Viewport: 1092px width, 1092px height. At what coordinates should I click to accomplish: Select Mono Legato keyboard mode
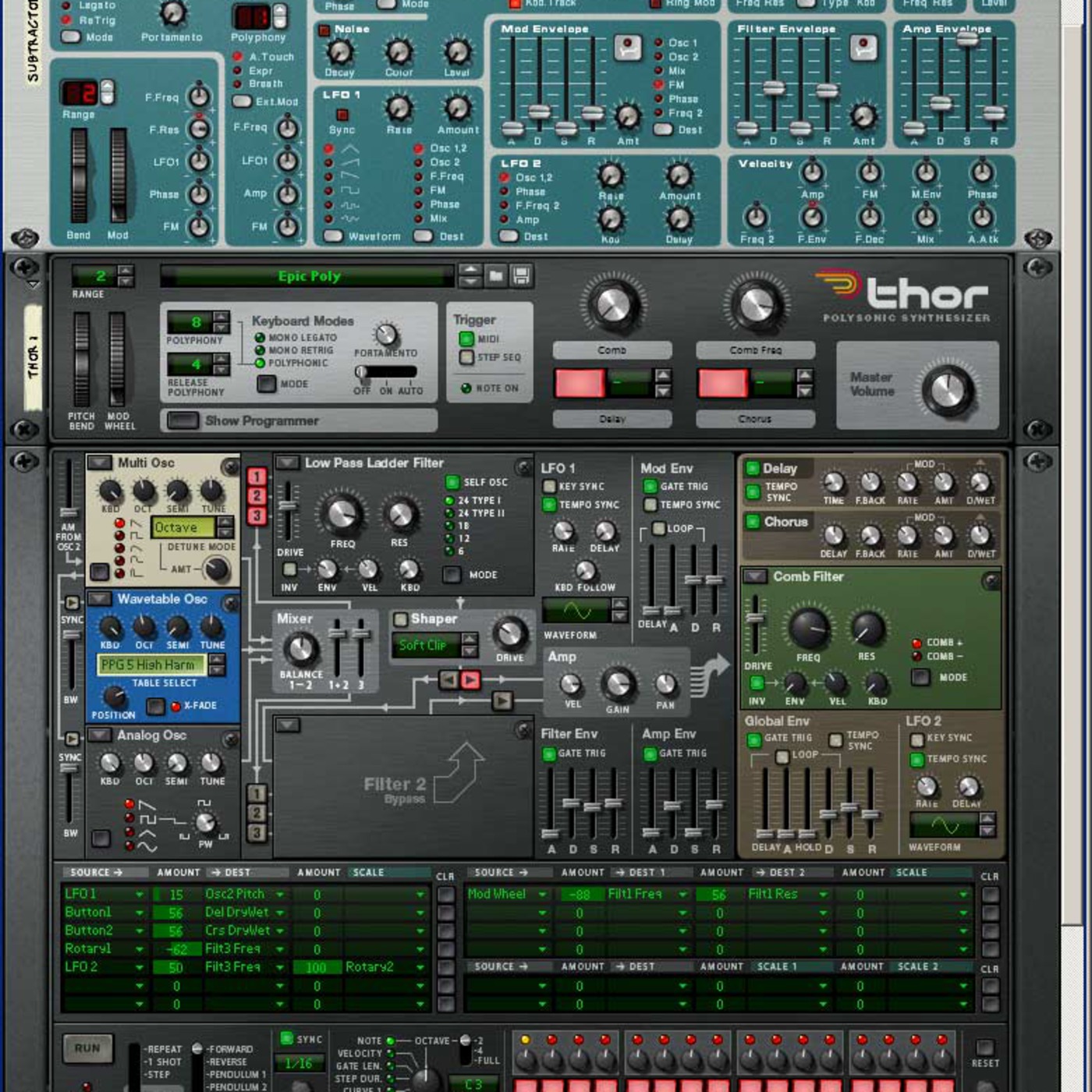[260, 338]
